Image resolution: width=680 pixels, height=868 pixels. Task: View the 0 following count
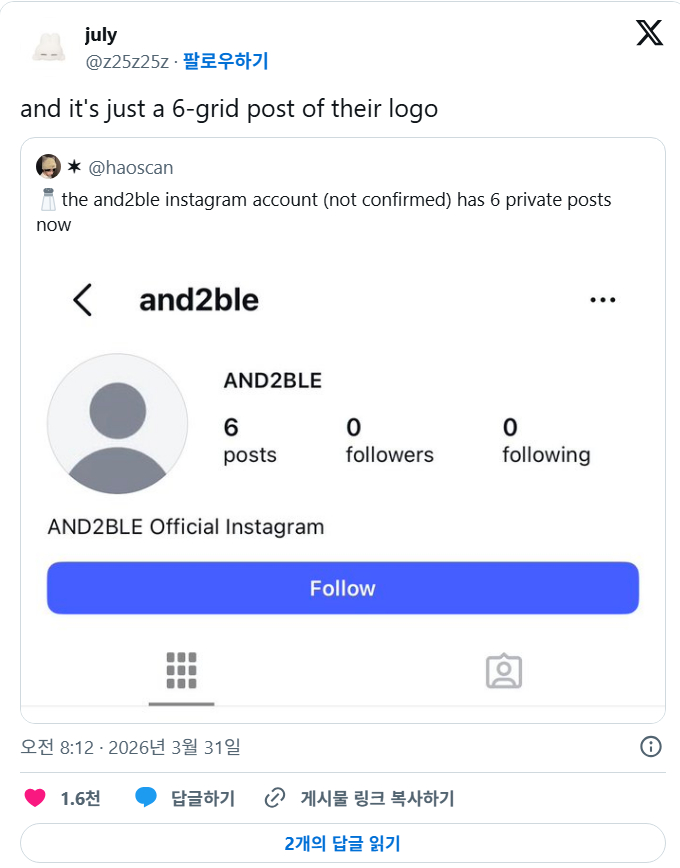547,440
